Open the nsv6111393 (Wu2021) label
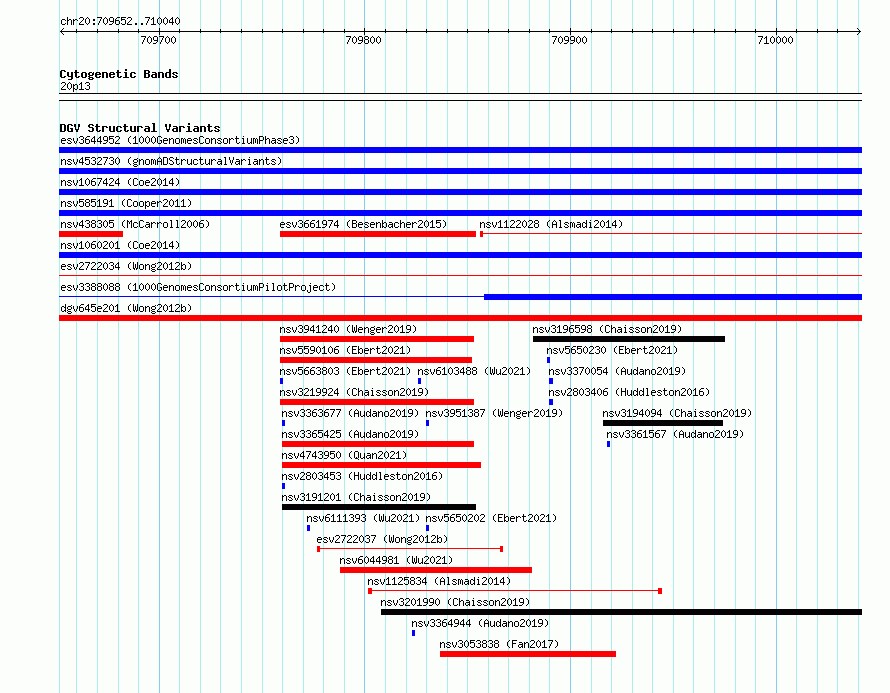890x693 pixels. tap(363, 518)
